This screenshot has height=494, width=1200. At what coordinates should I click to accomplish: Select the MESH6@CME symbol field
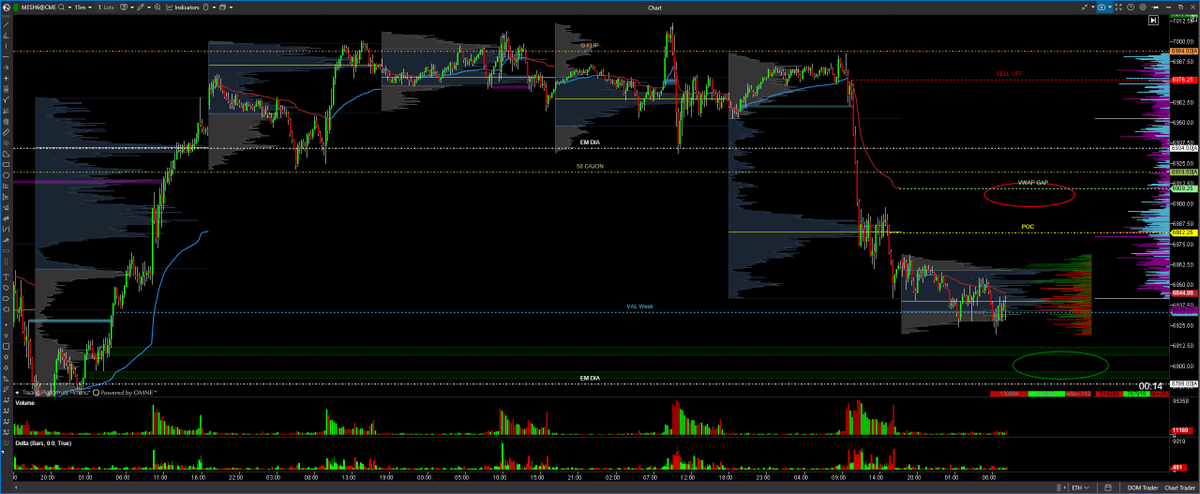click(x=38, y=8)
